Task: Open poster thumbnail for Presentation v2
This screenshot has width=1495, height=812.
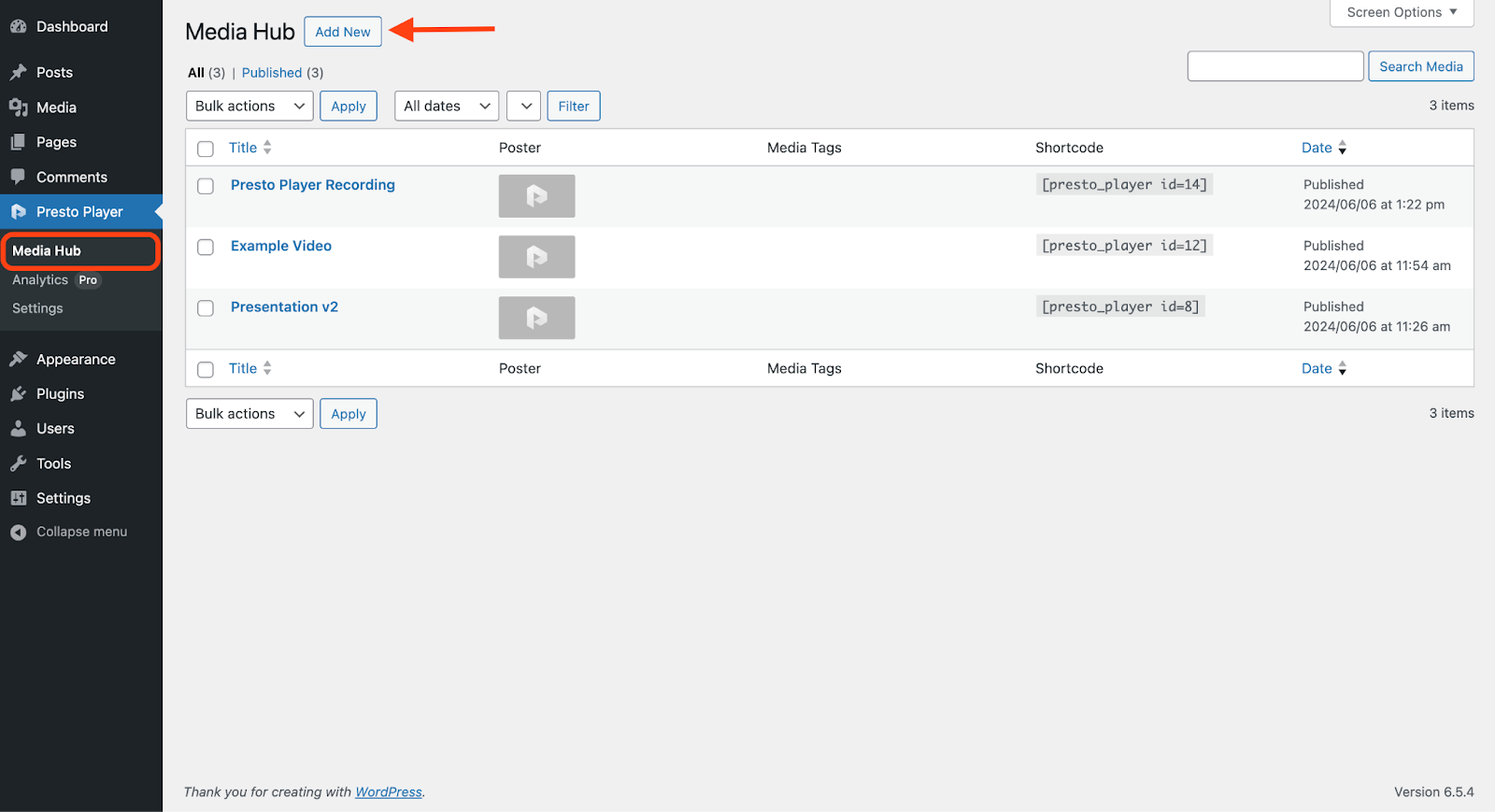Action: coord(536,318)
